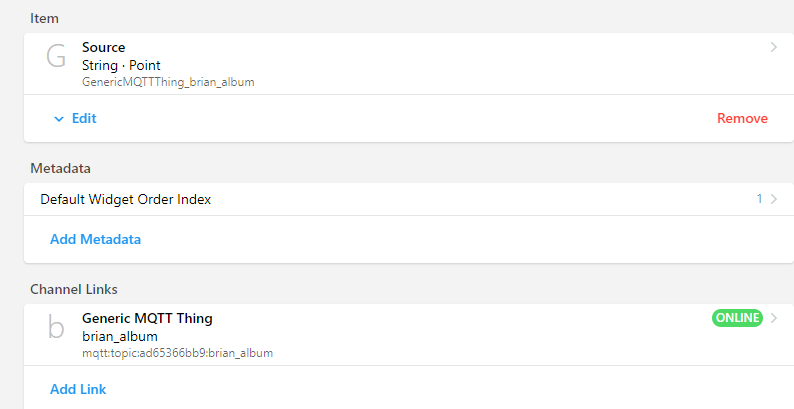Click the Edit link under Source
This screenshot has width=794, height=409.
pos(84,118)
